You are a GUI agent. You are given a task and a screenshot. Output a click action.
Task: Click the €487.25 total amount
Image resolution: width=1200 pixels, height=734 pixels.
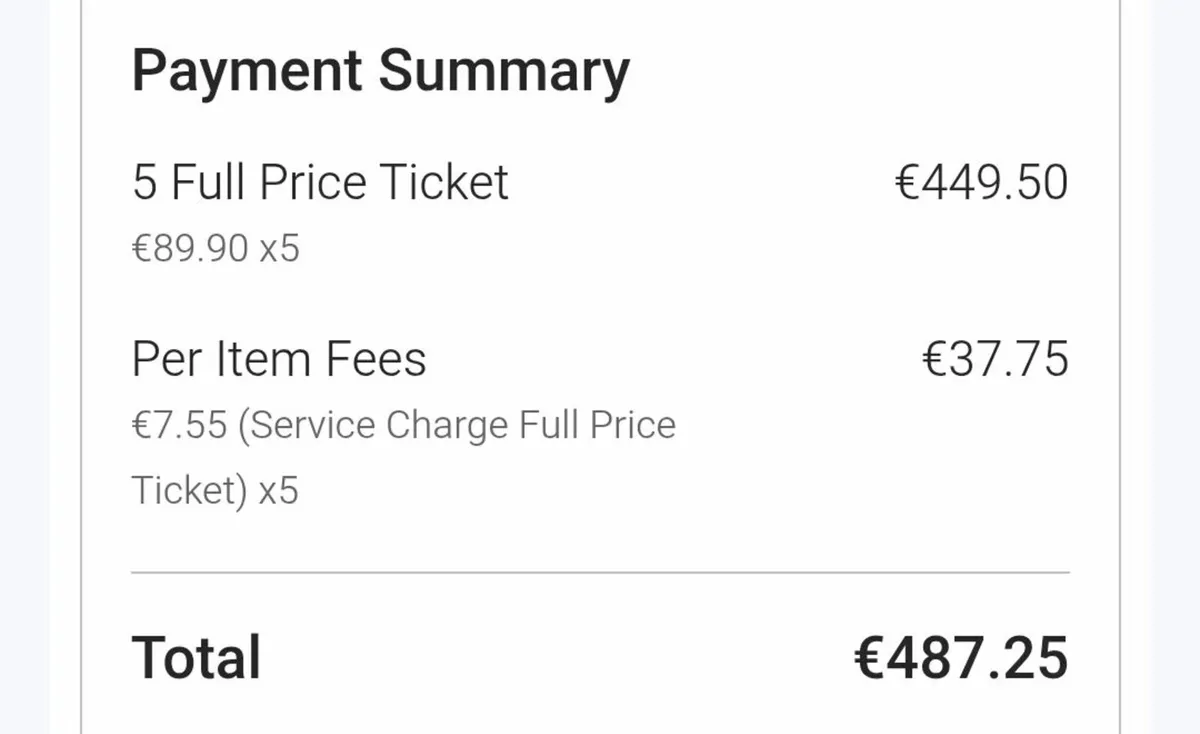[x=961, y=657]
